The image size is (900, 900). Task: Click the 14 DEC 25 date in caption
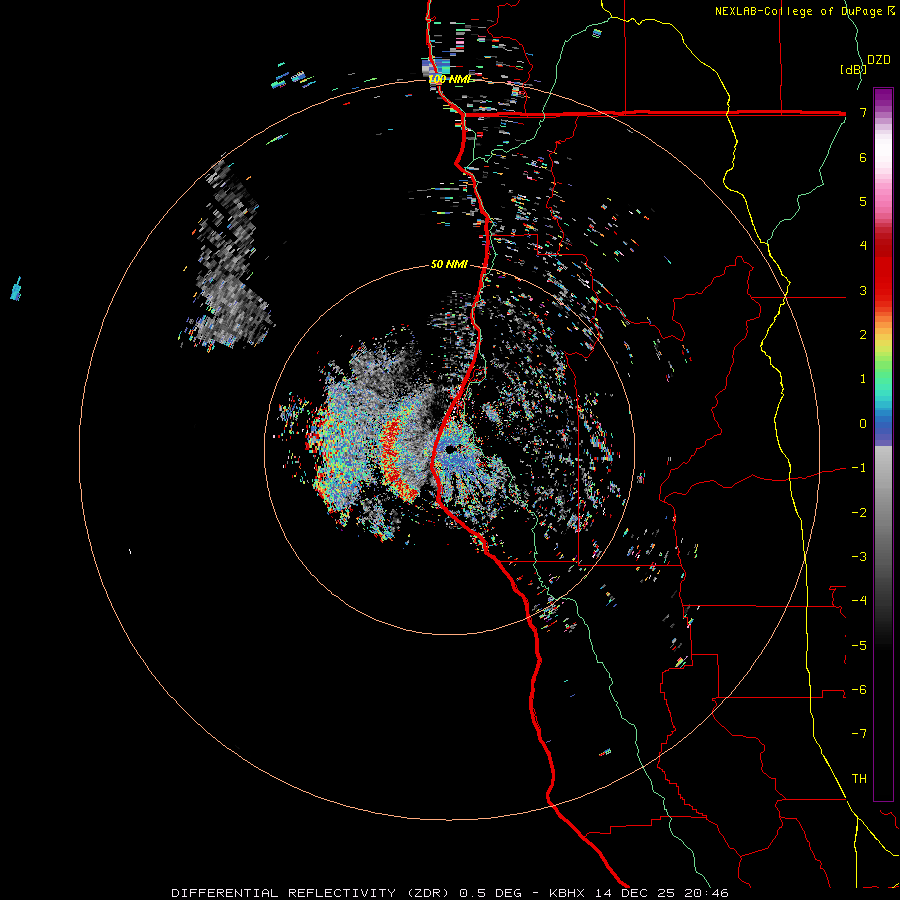(634, 893)
